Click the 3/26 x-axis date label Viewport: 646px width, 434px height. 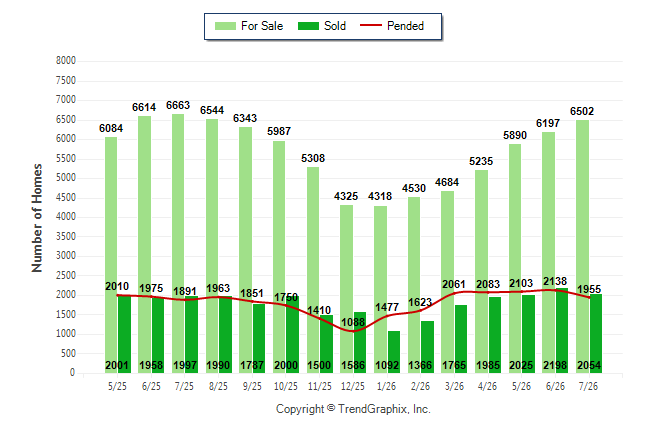pyautogui.click(x=454, y=386)
